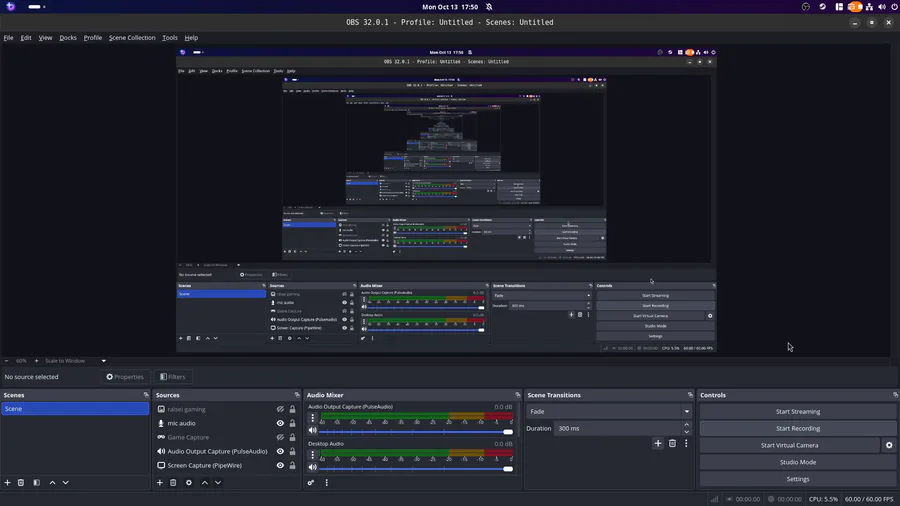Enable Studio Mode
This screenshot has width=900, height=506.
[798, 462]
